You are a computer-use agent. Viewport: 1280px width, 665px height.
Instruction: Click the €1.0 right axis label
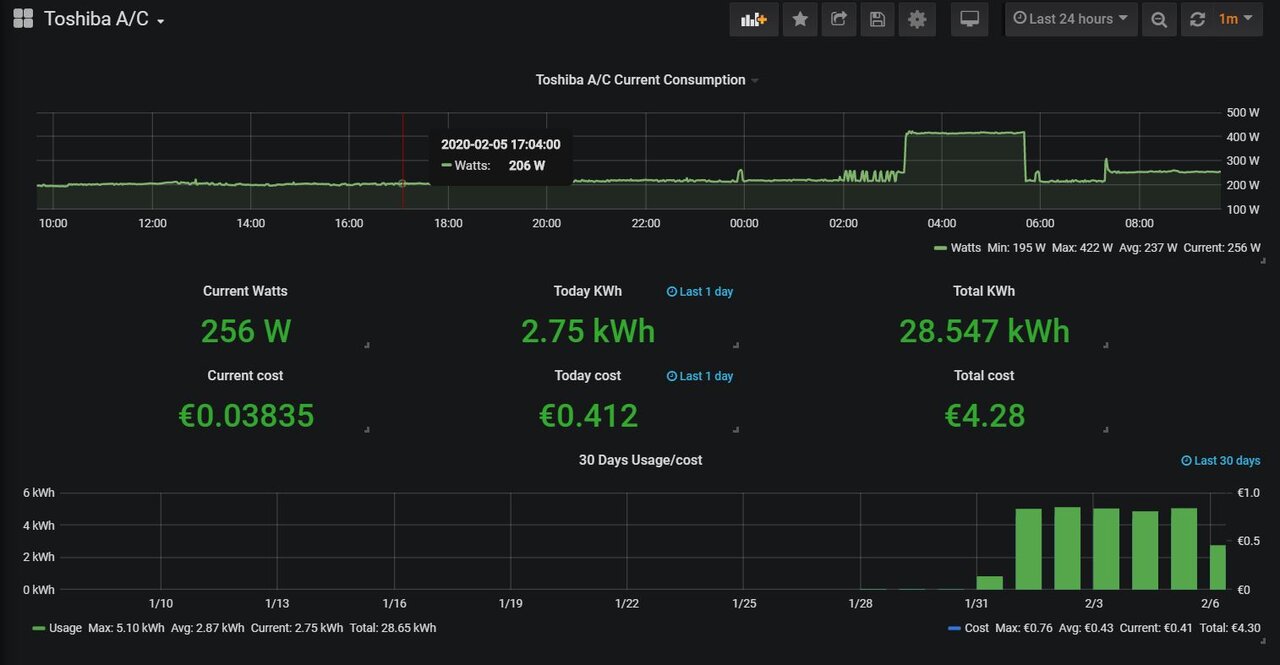coord(1249,493)
